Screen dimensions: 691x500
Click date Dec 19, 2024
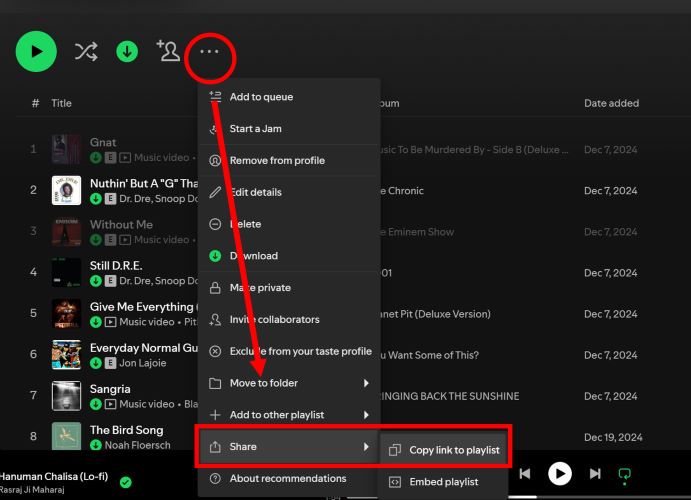tap(613, 437)
